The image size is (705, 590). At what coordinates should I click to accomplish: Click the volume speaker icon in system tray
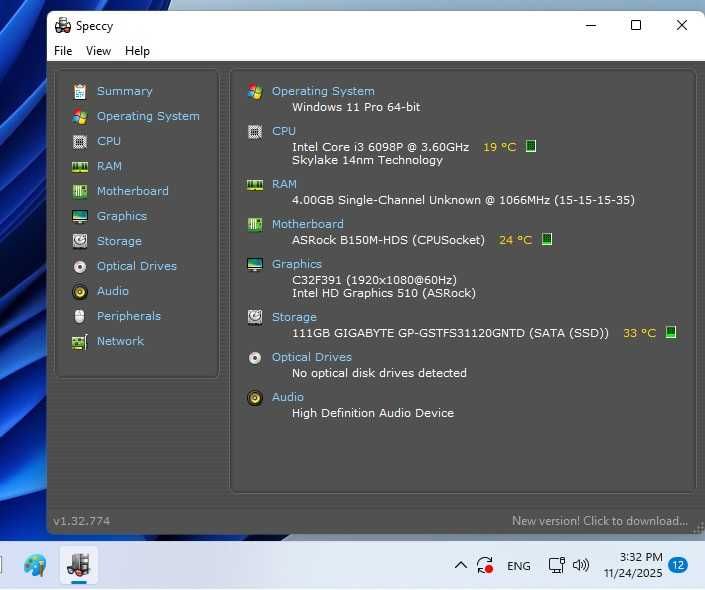pos(581,565)
